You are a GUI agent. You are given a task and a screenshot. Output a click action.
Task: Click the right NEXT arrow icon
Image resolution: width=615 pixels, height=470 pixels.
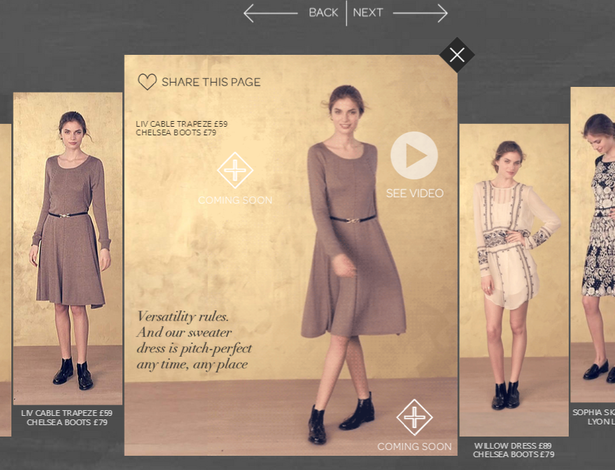tap(420, 13)
